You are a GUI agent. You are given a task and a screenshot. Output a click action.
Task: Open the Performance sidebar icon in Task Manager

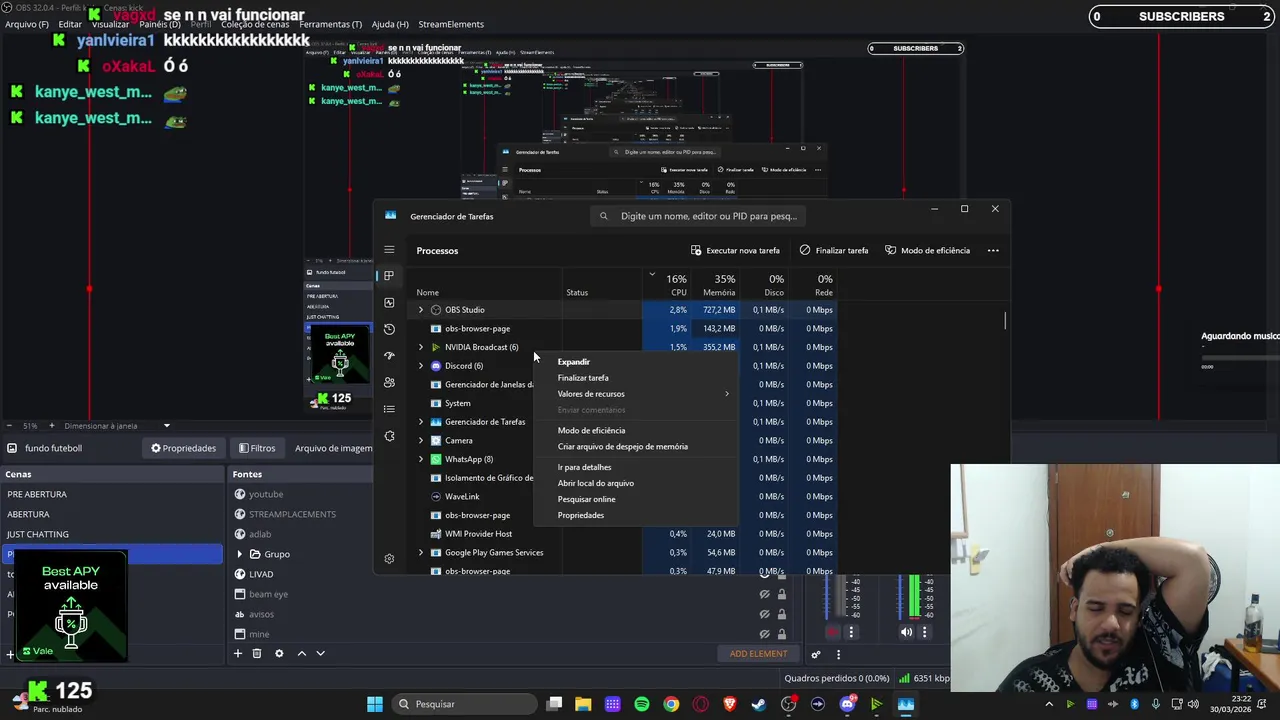[x=389, y=303]
